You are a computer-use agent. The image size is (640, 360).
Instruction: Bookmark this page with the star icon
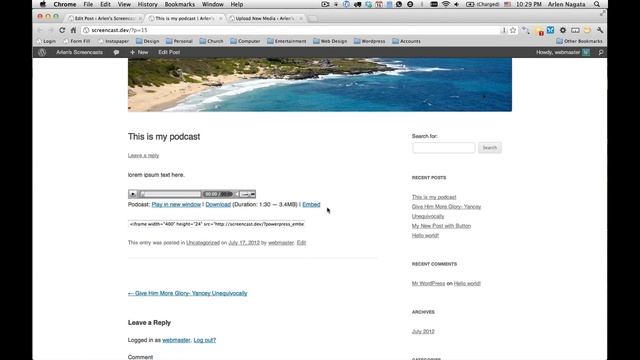pos(513,30)
